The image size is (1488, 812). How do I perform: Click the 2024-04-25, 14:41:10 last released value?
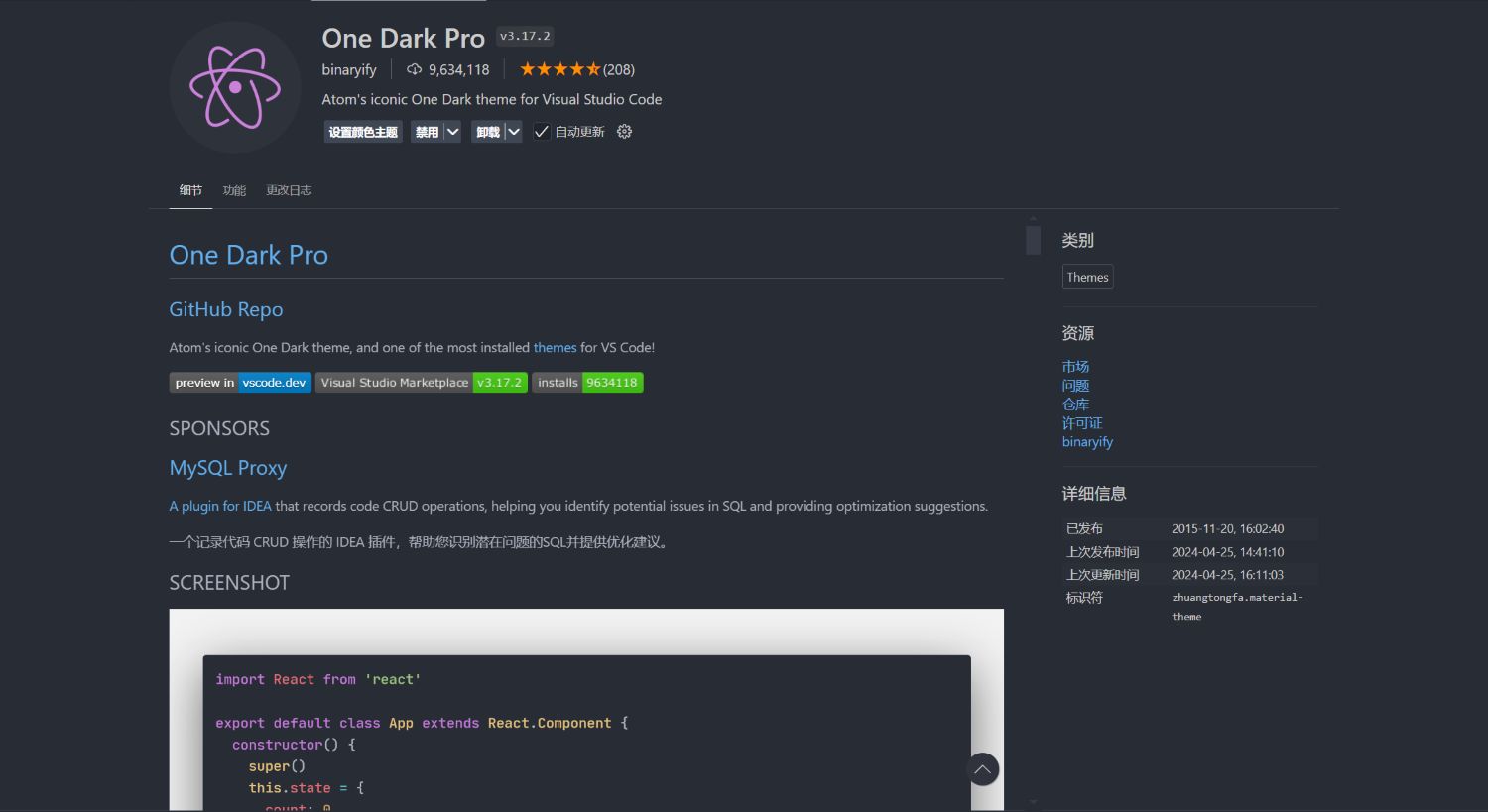[1227, 552]
